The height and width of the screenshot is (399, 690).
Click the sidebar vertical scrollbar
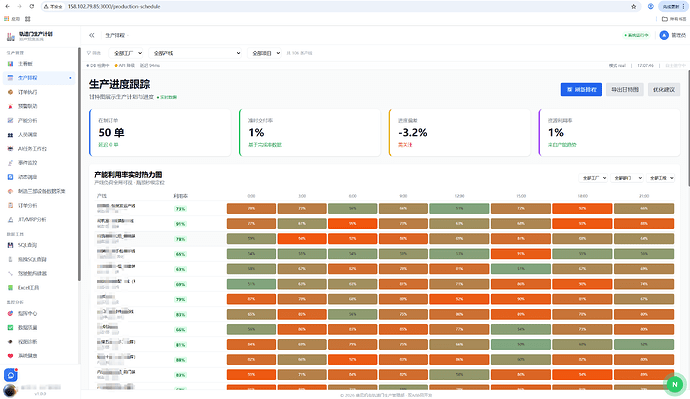point(79,164)
